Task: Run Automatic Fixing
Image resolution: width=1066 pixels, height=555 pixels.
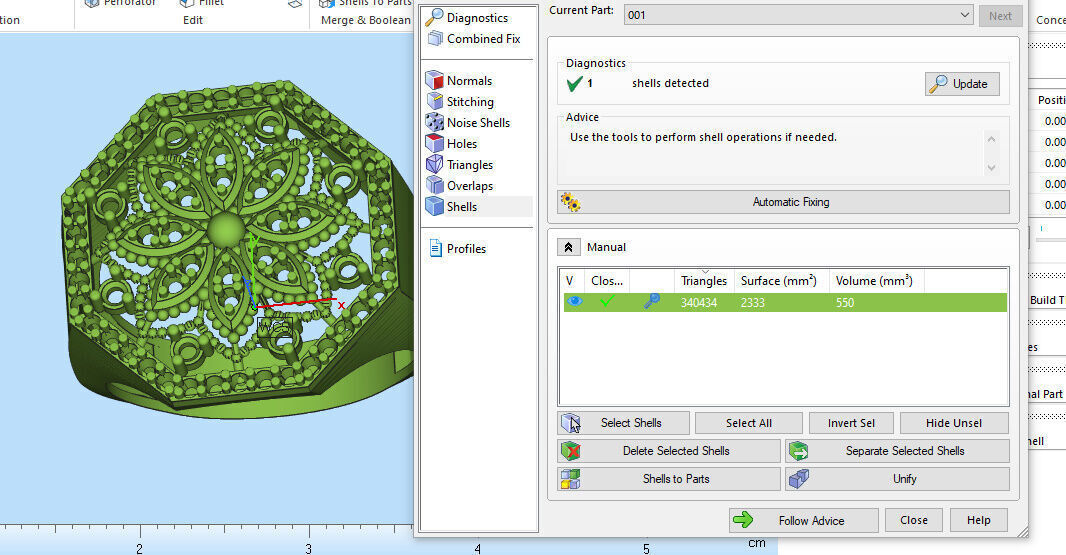Action: [x=783, y=202]
